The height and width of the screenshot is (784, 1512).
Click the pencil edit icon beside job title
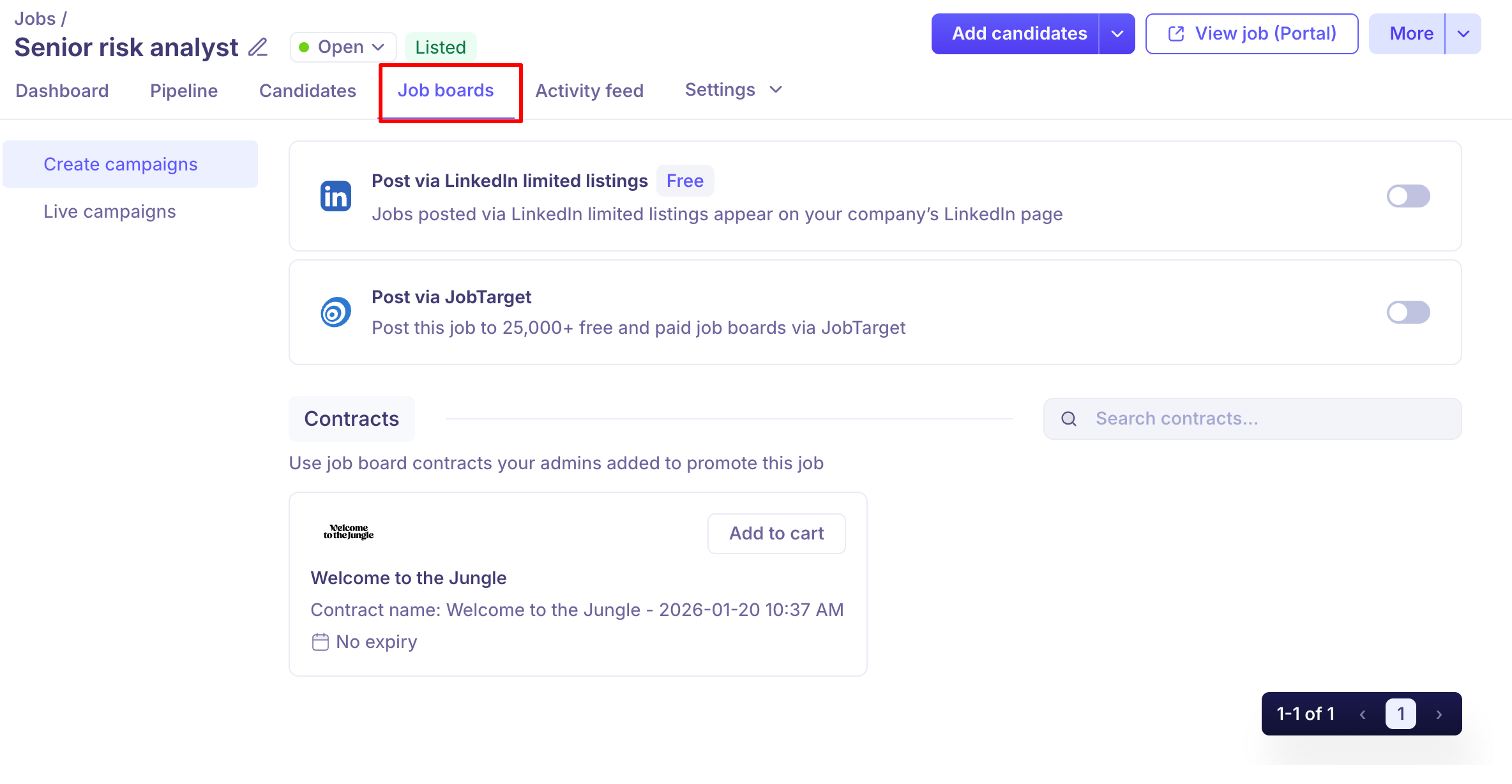258,47
